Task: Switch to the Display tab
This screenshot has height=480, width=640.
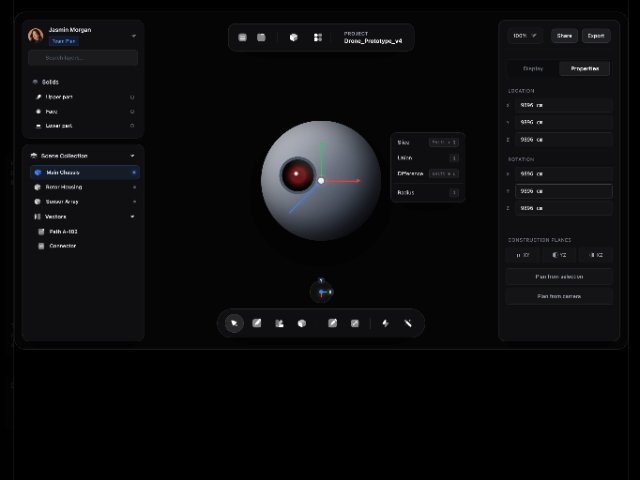Action: [533, 69]
